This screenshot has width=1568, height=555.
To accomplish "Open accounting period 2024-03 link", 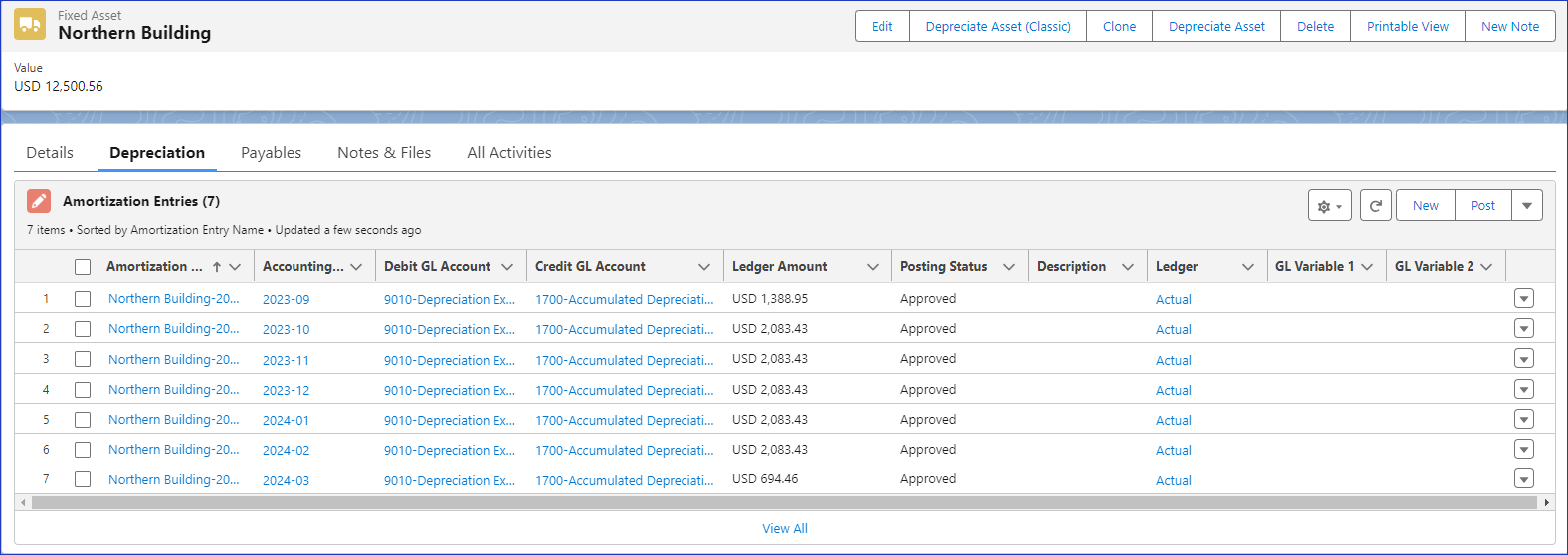I will pyautogui.click(x=286, y=480).
